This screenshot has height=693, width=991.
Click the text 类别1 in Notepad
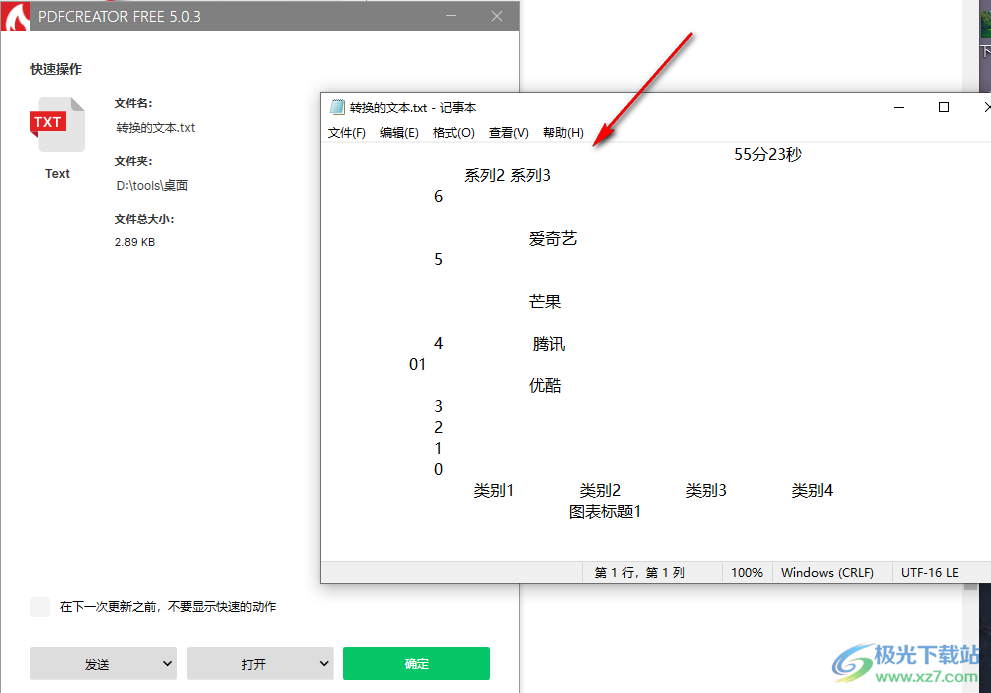tap(494, 490)
